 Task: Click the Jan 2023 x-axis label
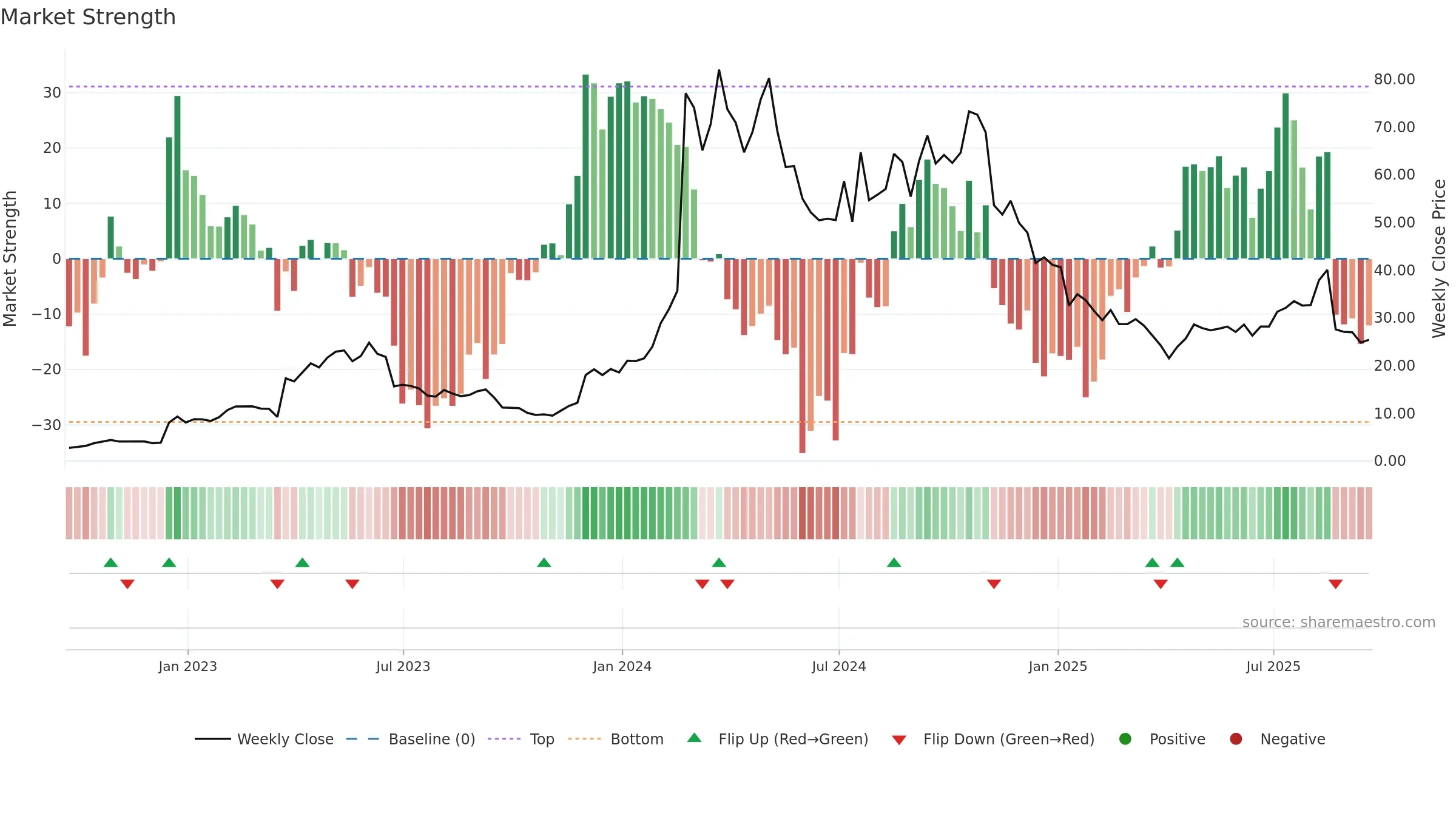point(187,666)
